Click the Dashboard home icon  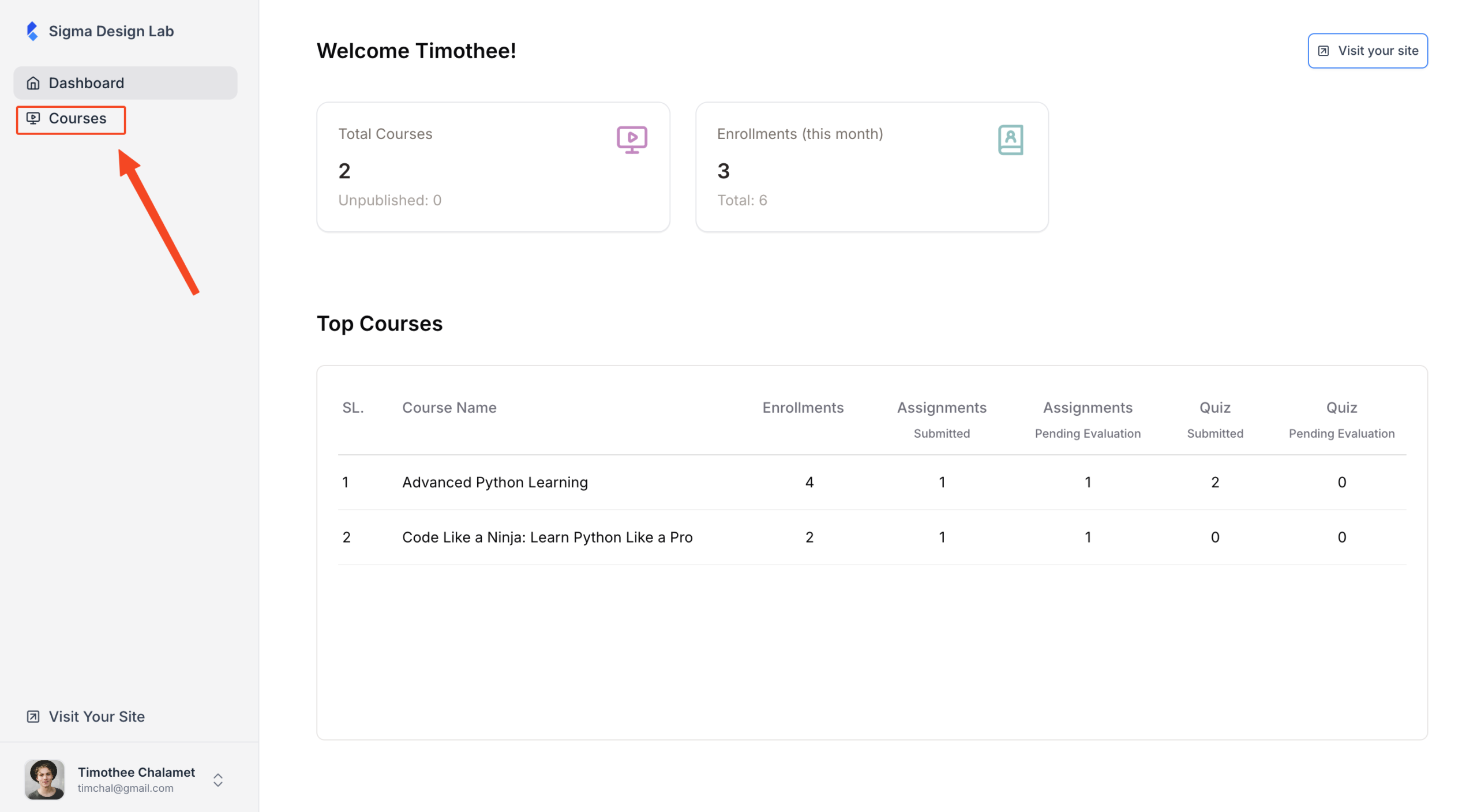[x=33, y=83]
